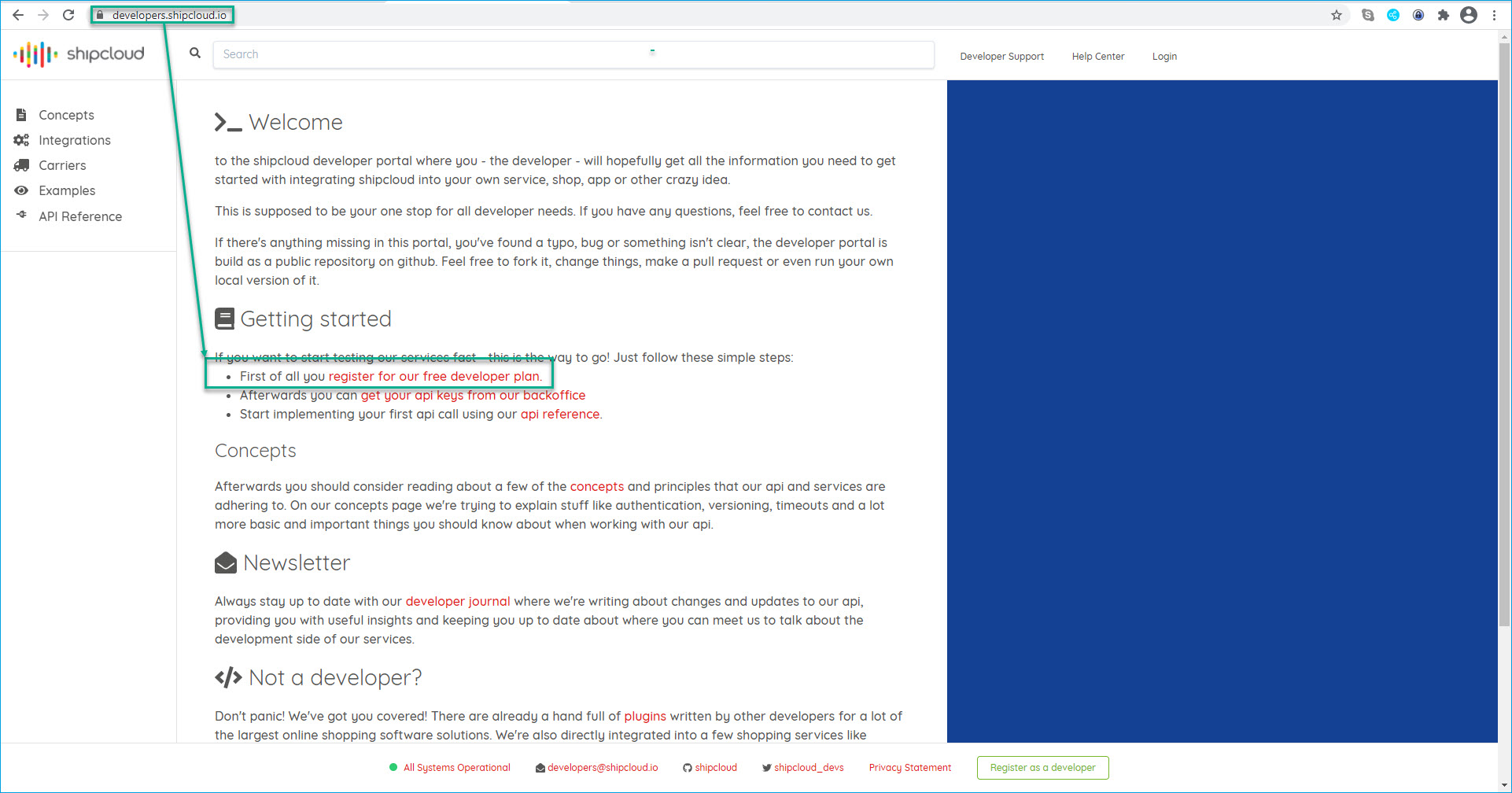Open the Privacy Statement footer link
Image resolution: width=1512 pixels, height=793 pixels.
point(910,768)
